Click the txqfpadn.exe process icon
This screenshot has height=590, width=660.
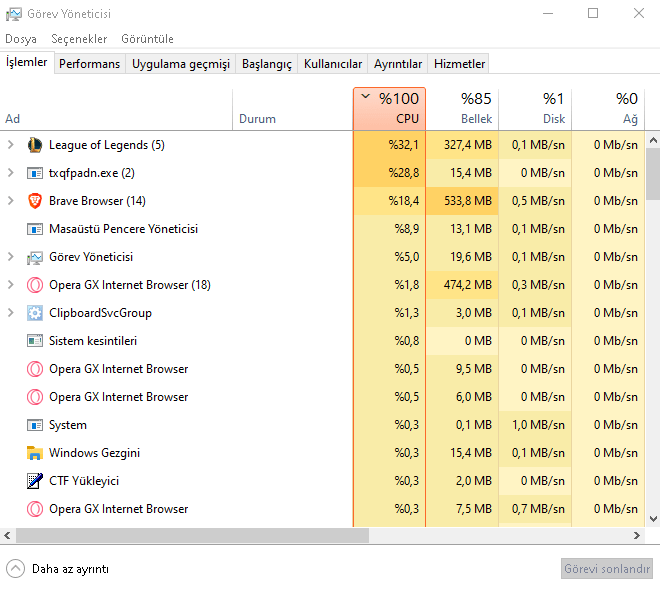35,173
